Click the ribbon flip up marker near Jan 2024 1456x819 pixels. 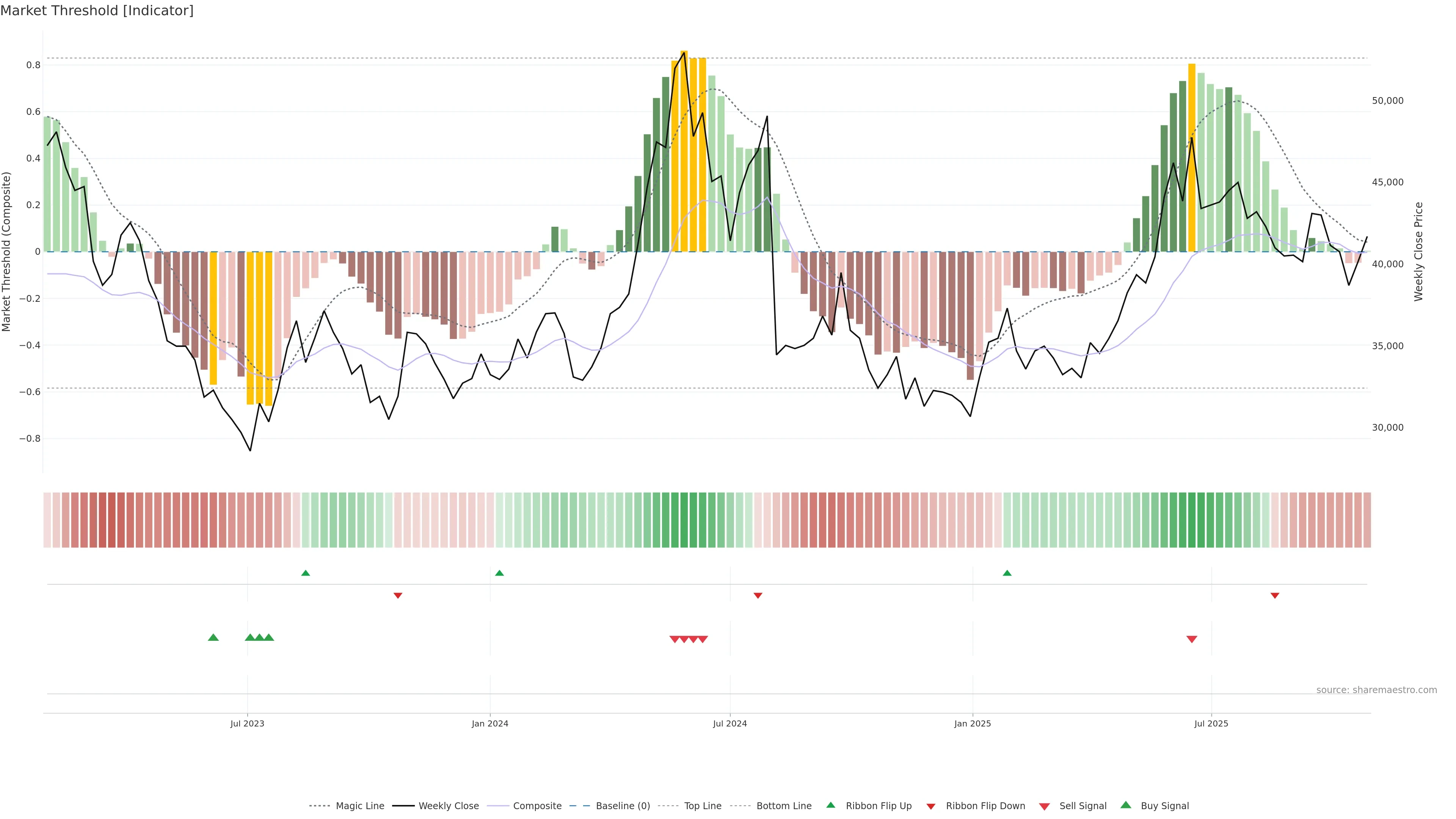499,573
